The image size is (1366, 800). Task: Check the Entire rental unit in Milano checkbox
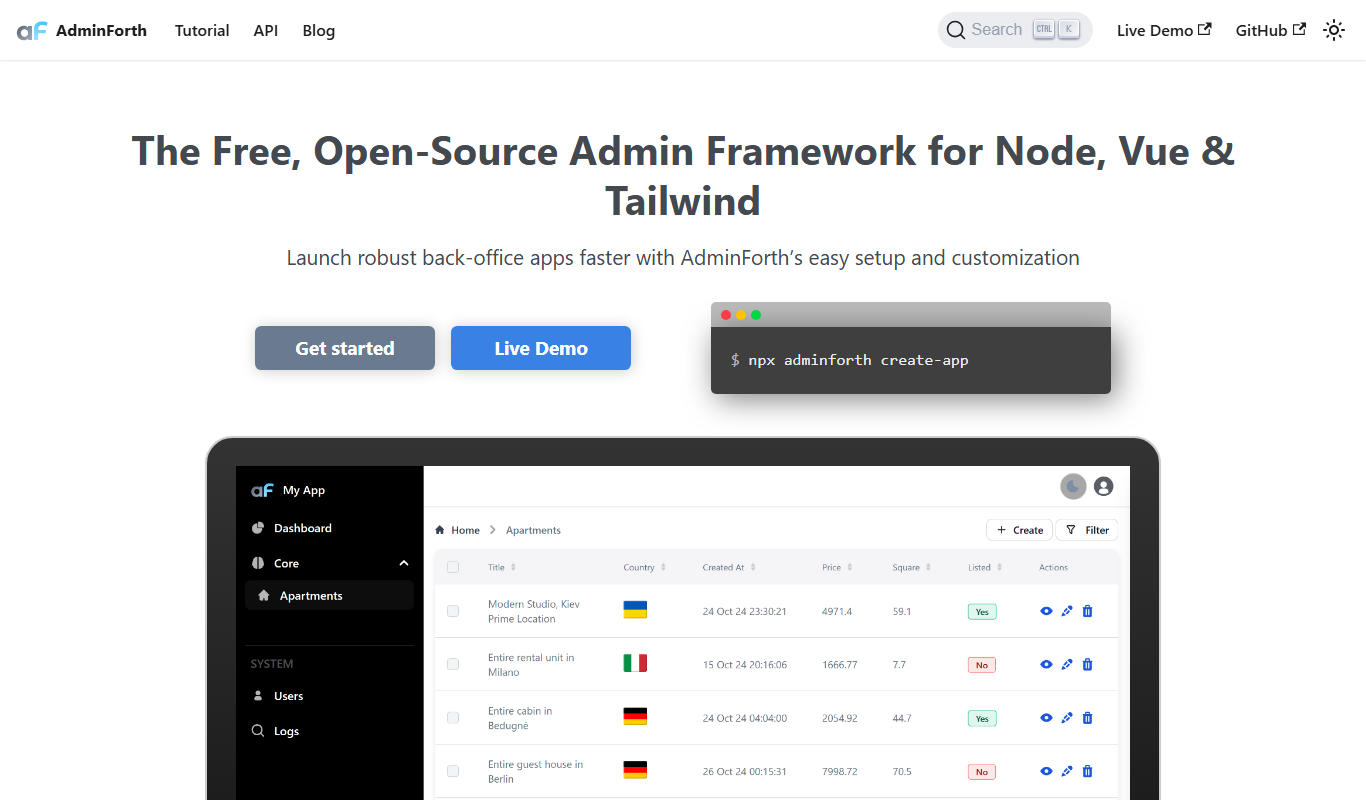[453, 664]
